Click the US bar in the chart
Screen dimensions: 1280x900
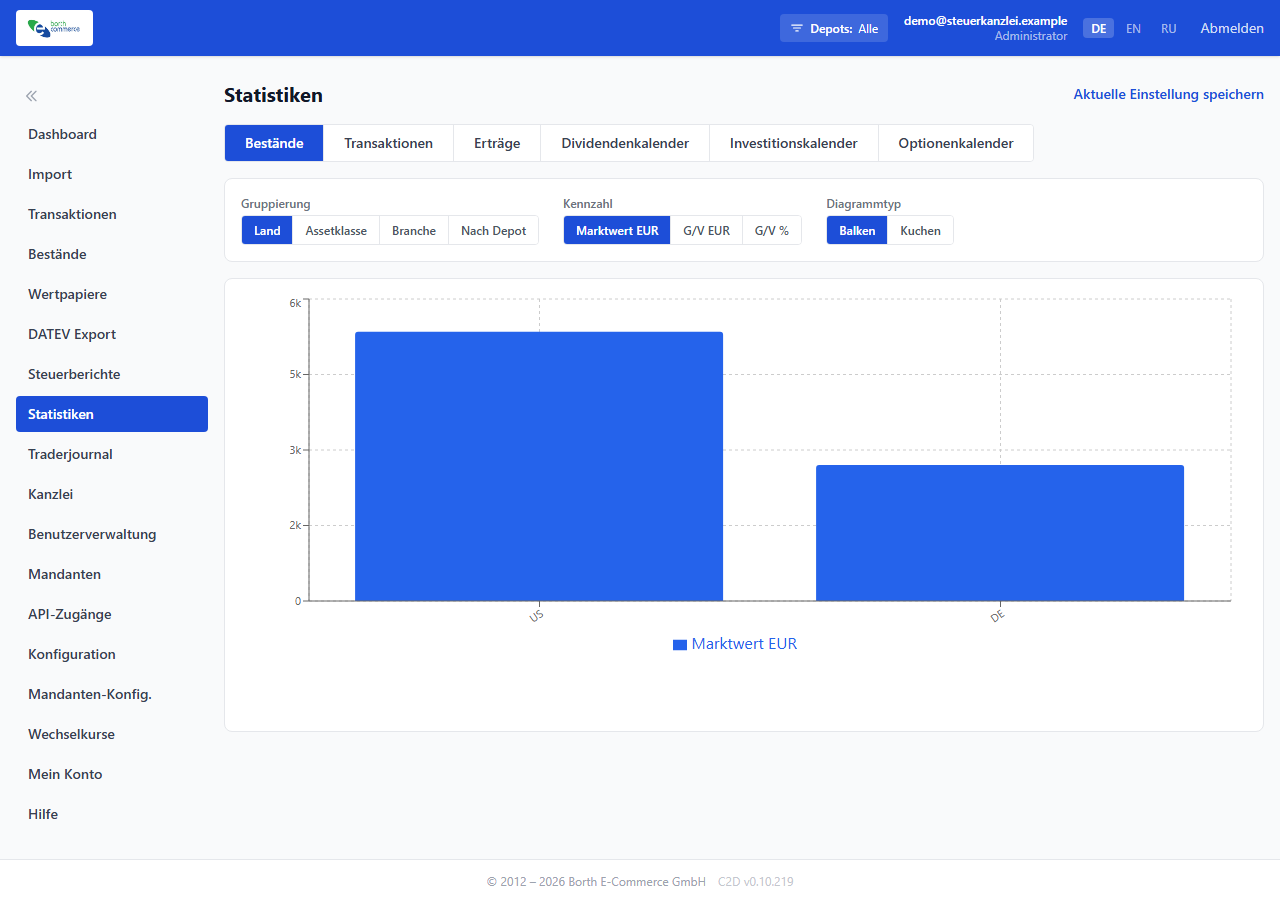click(x=539, y=466)
